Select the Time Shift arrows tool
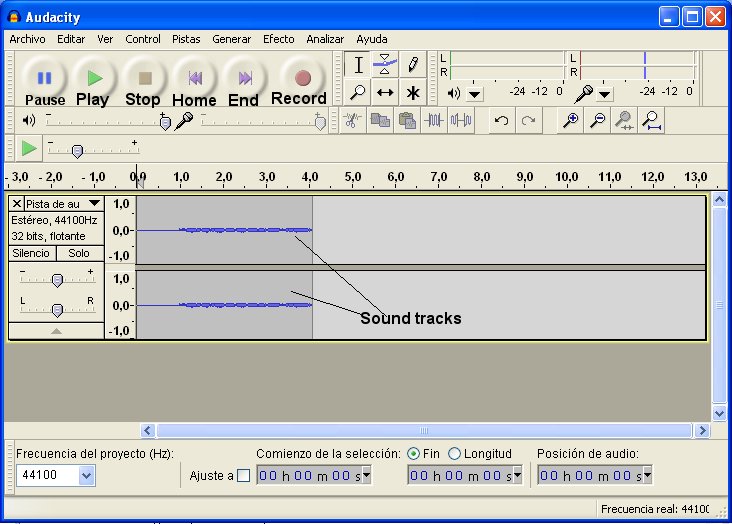 click(x=385, y=92)
